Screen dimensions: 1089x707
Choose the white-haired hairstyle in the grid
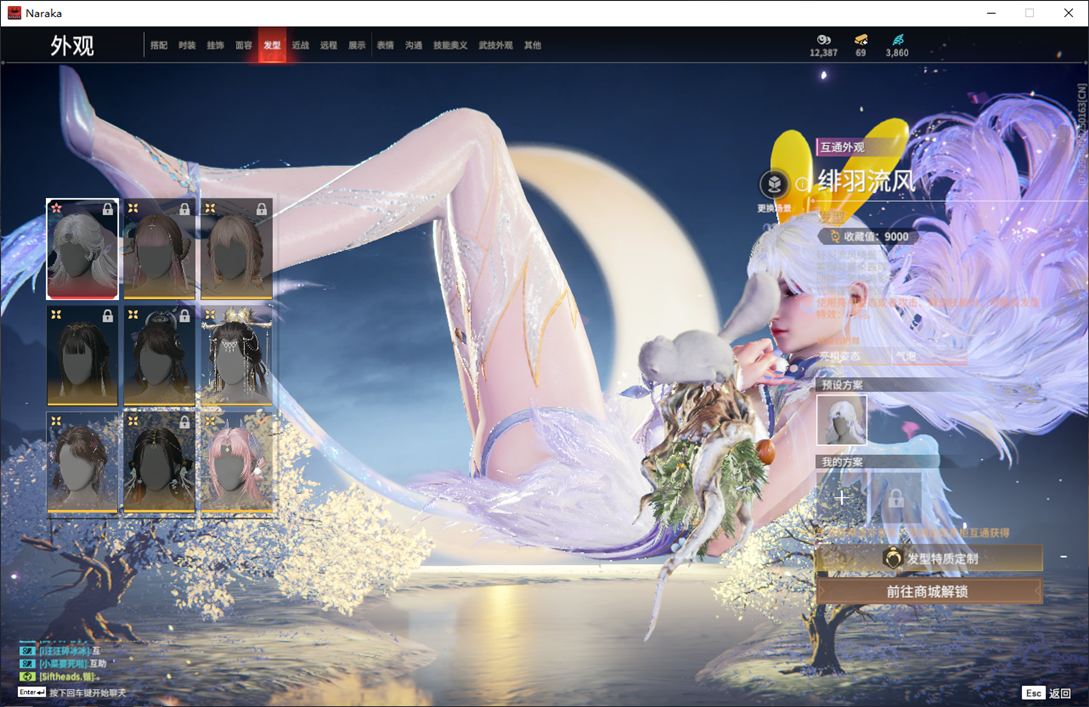click(x=83, y=249)
